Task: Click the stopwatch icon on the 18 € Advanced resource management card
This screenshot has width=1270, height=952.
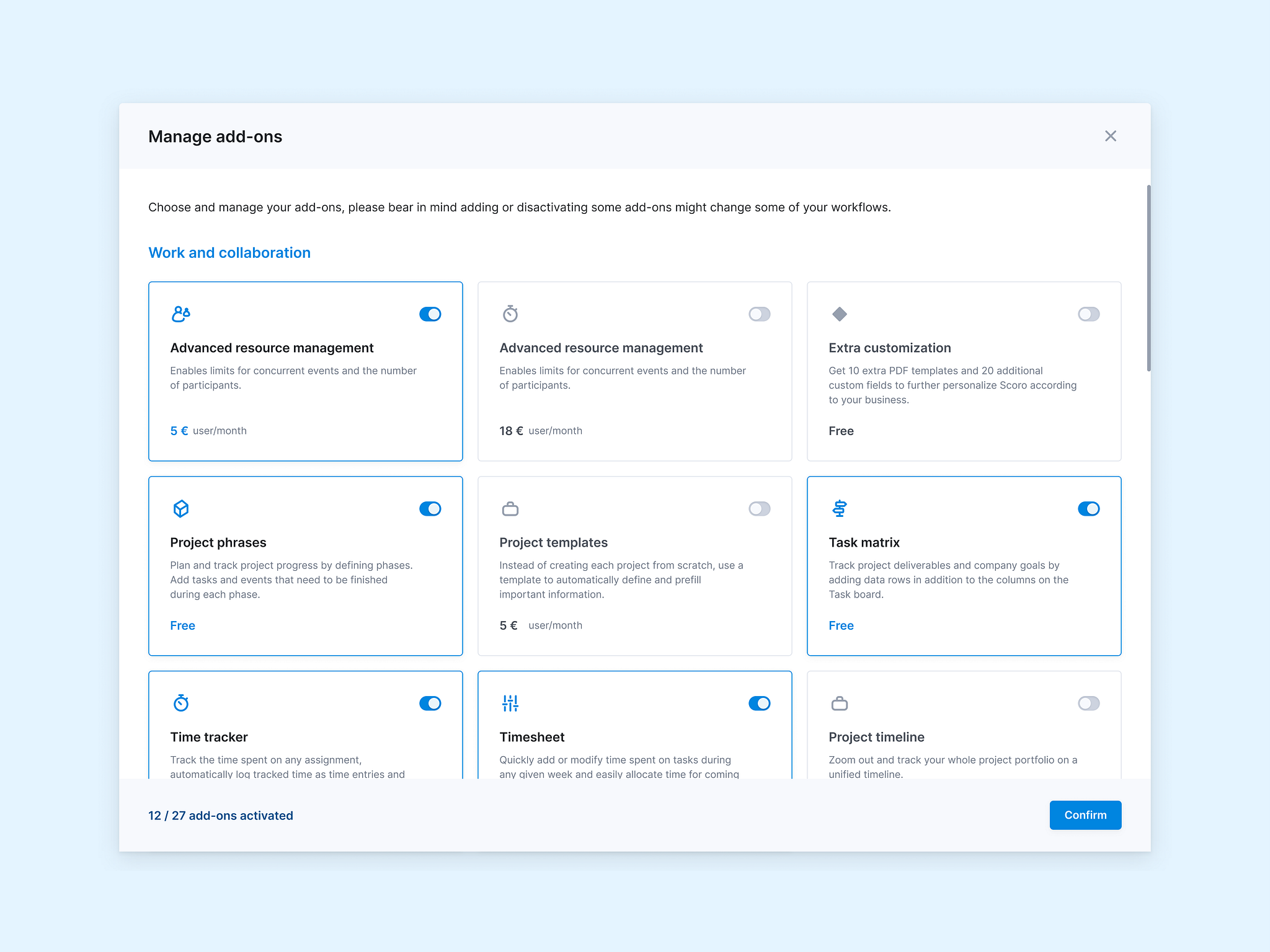Action: pyautogui.click(x=510, y=314)
